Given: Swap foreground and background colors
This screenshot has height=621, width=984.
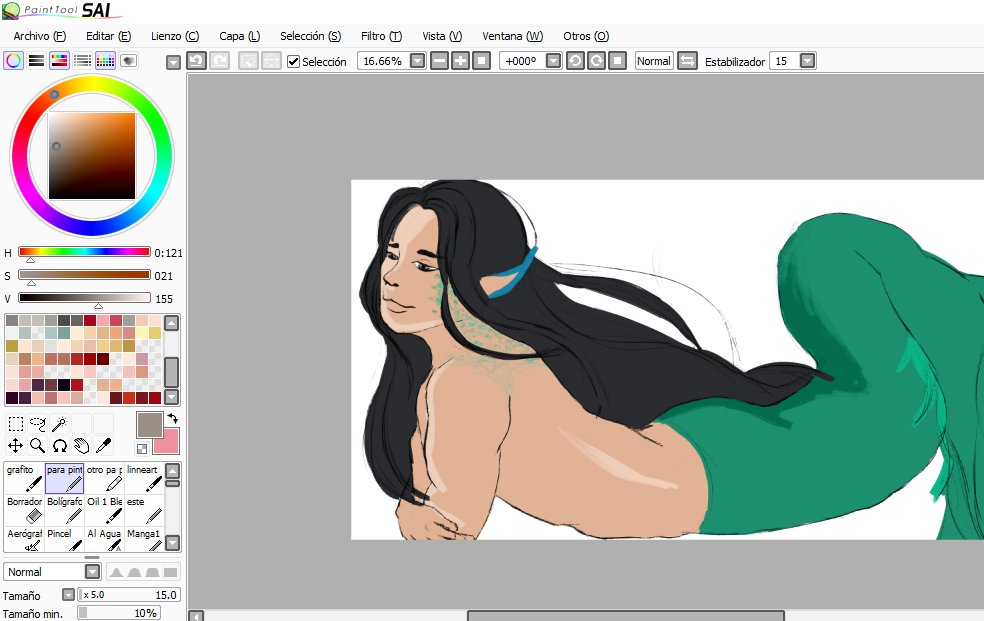Looking at the screenshot, I should click(x=173, y=419).
